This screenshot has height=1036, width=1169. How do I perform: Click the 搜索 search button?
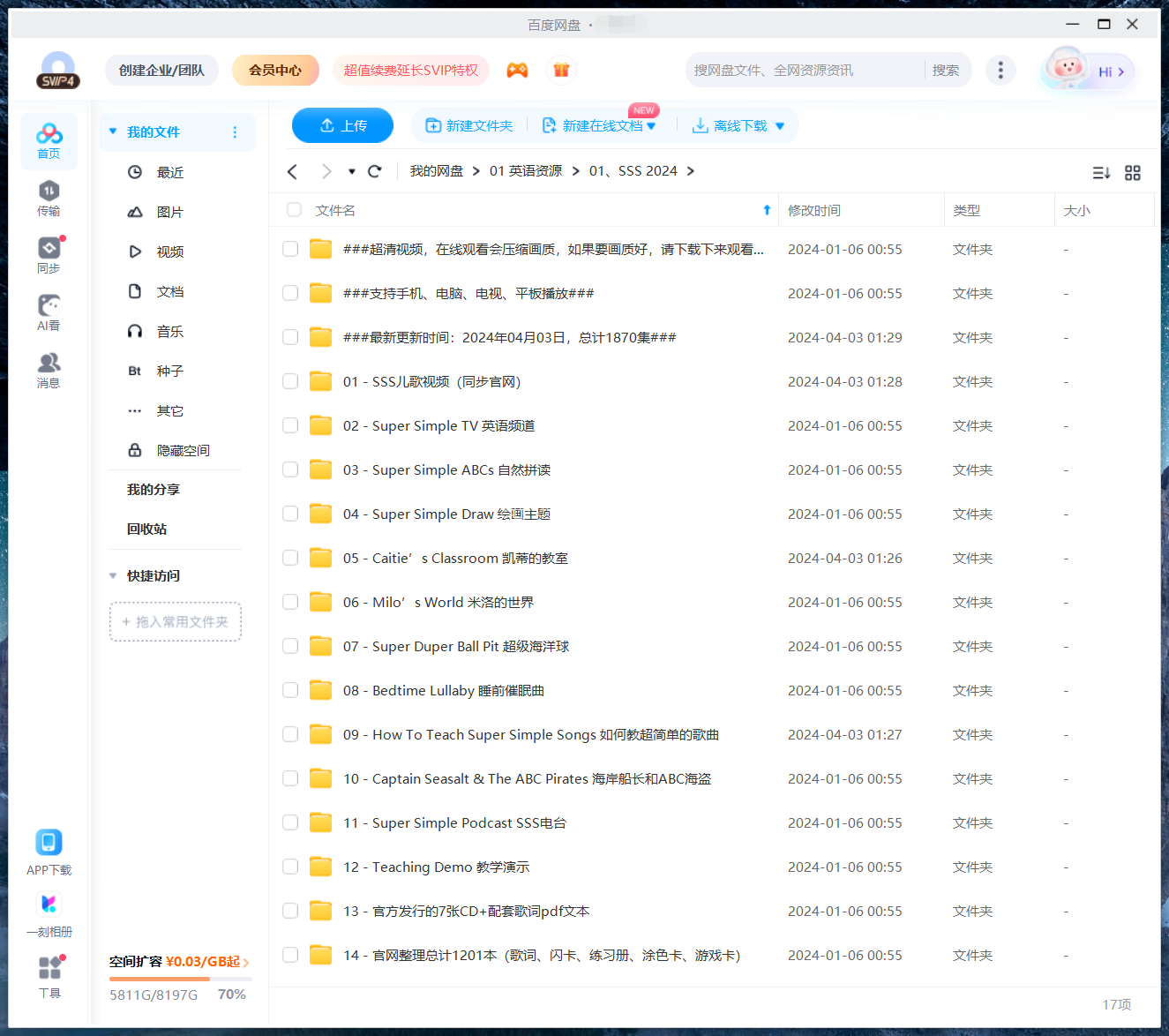coord(946,70)
